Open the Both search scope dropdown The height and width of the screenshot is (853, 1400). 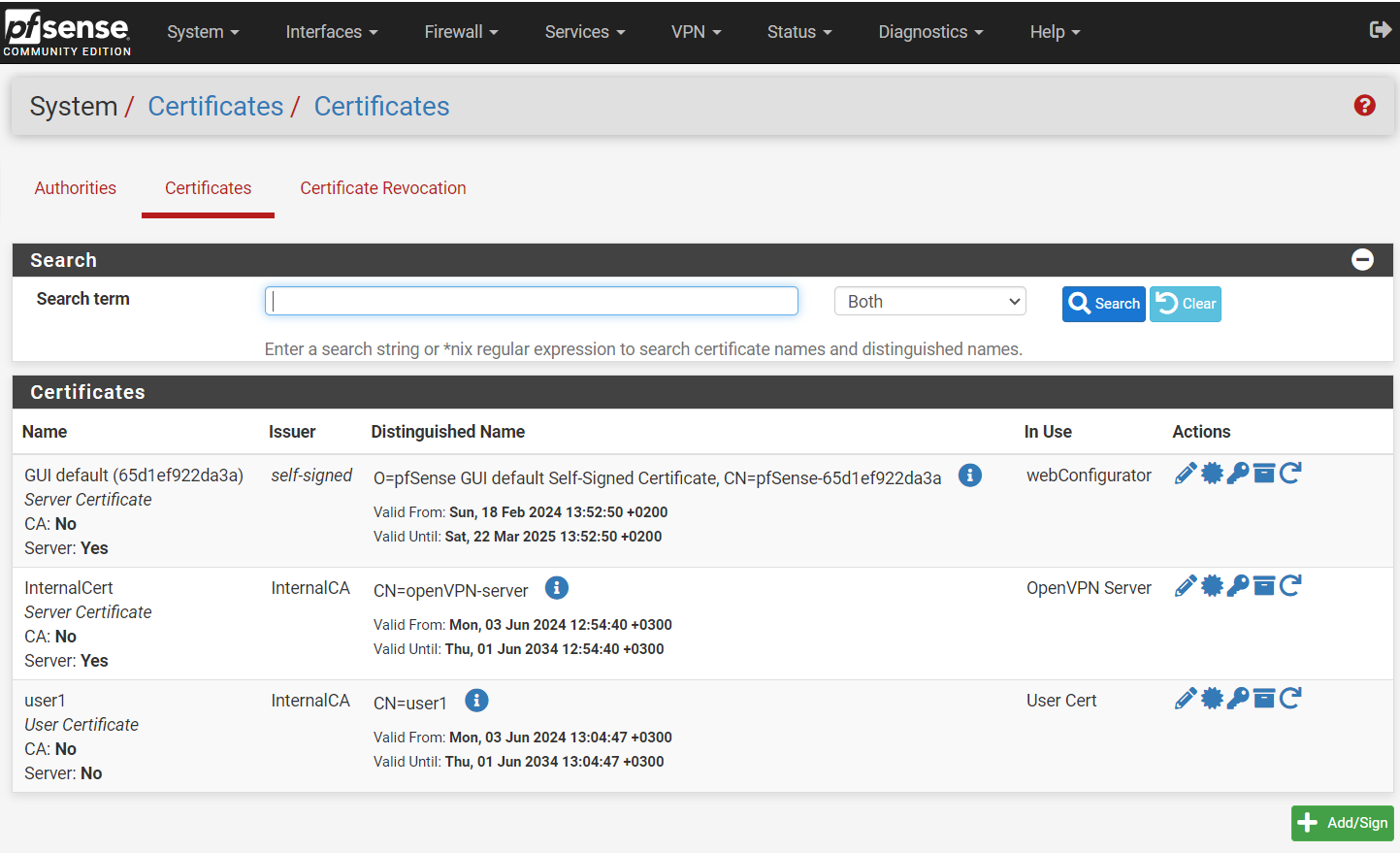930,302
